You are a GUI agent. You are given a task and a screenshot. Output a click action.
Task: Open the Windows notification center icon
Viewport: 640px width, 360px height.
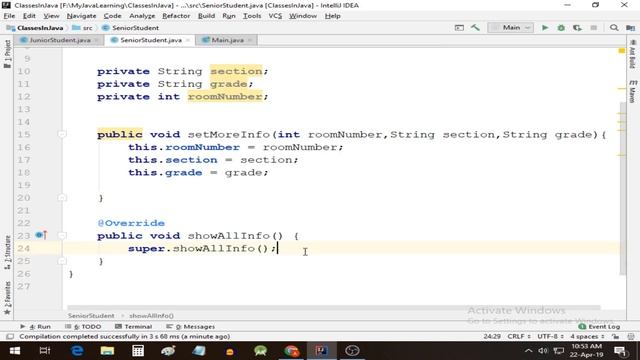point(620,351)
